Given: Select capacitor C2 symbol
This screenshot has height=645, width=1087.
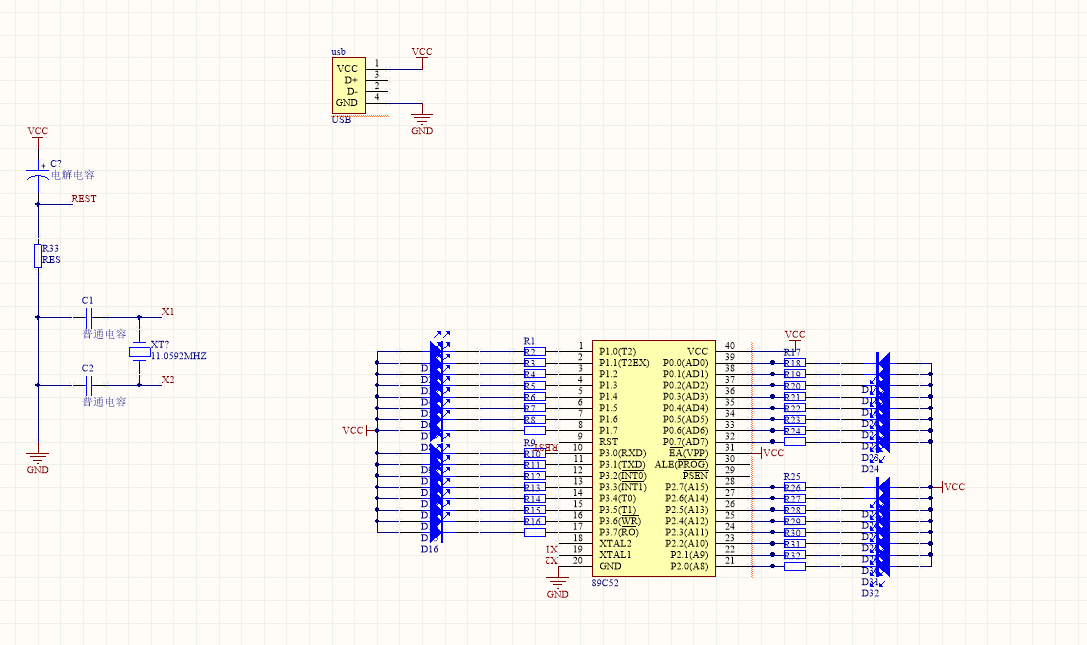Looking at the screenshot, I should pyautogui.click(x=88, y=386).
